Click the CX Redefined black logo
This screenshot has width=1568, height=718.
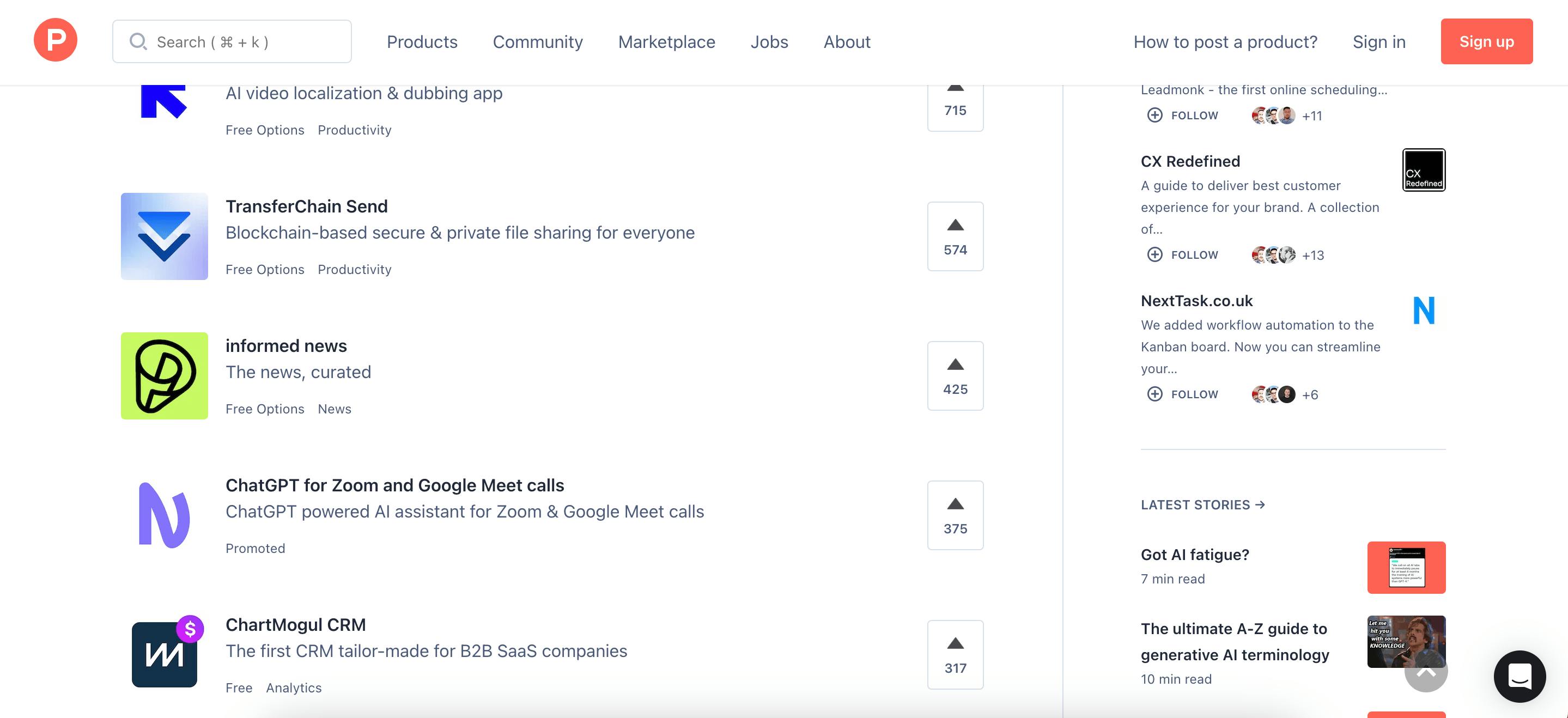pos(1423,170)
